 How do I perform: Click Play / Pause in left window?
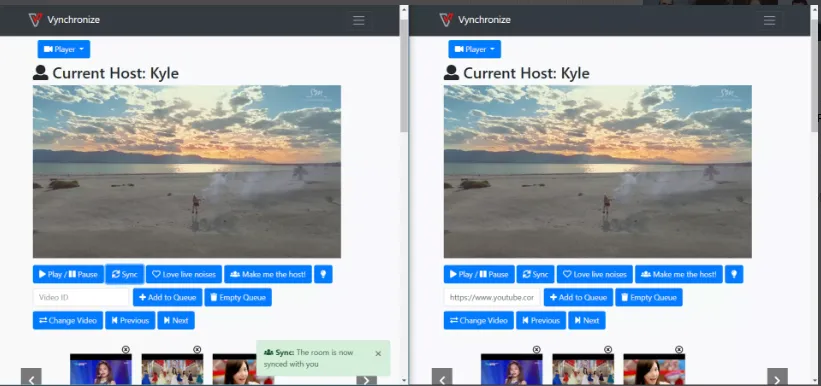[x=68, y=274]
